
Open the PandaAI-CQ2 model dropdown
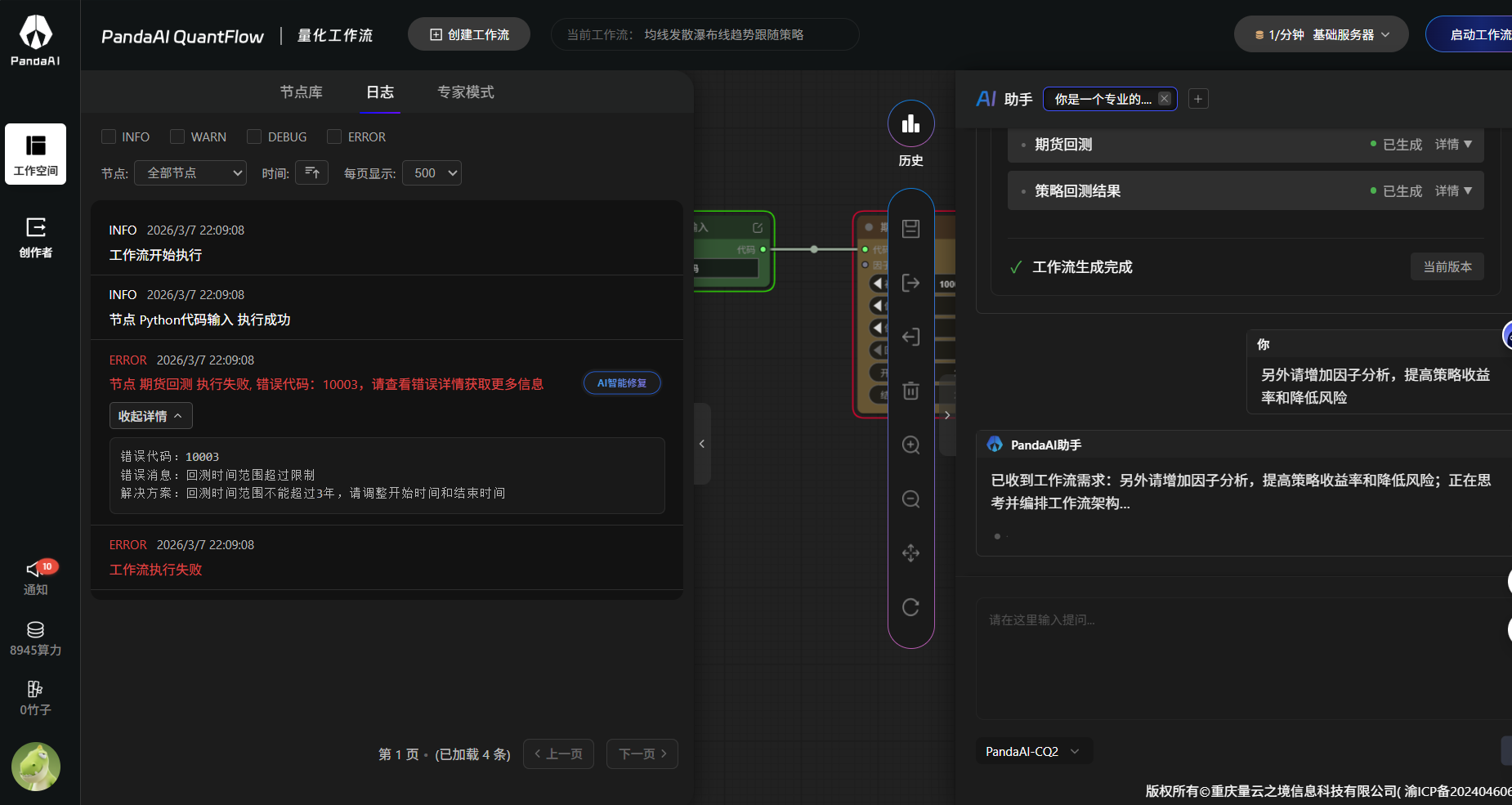pyautogui.click(x=1034, y=751)
